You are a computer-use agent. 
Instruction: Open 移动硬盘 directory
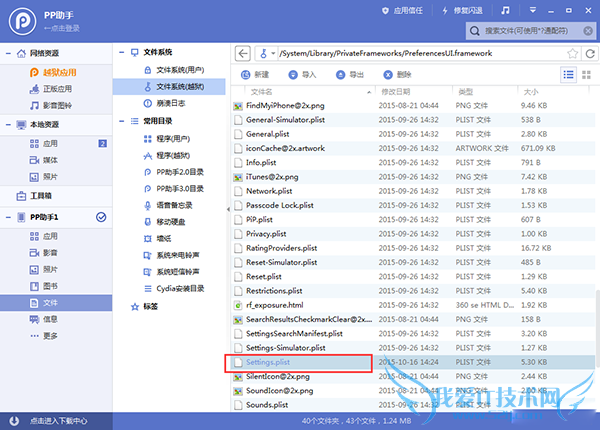pyautogui.click(x=165, y=222)
